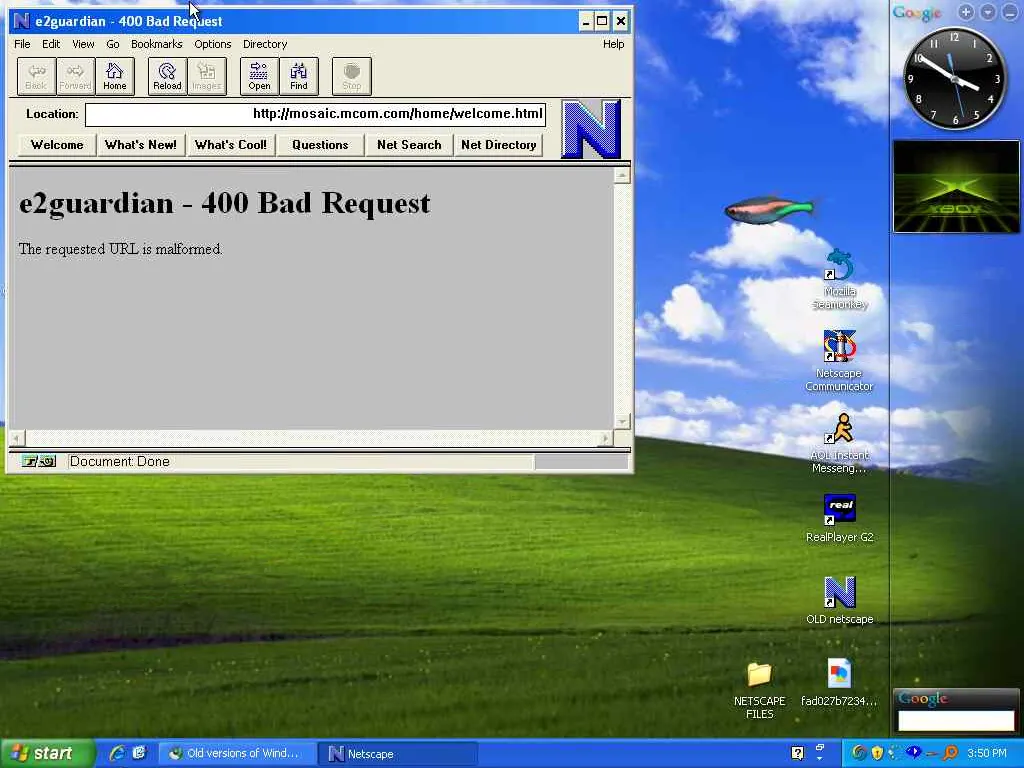Open the Edit menu
This screenshot has width=1024, height=768.
(51, 44)
